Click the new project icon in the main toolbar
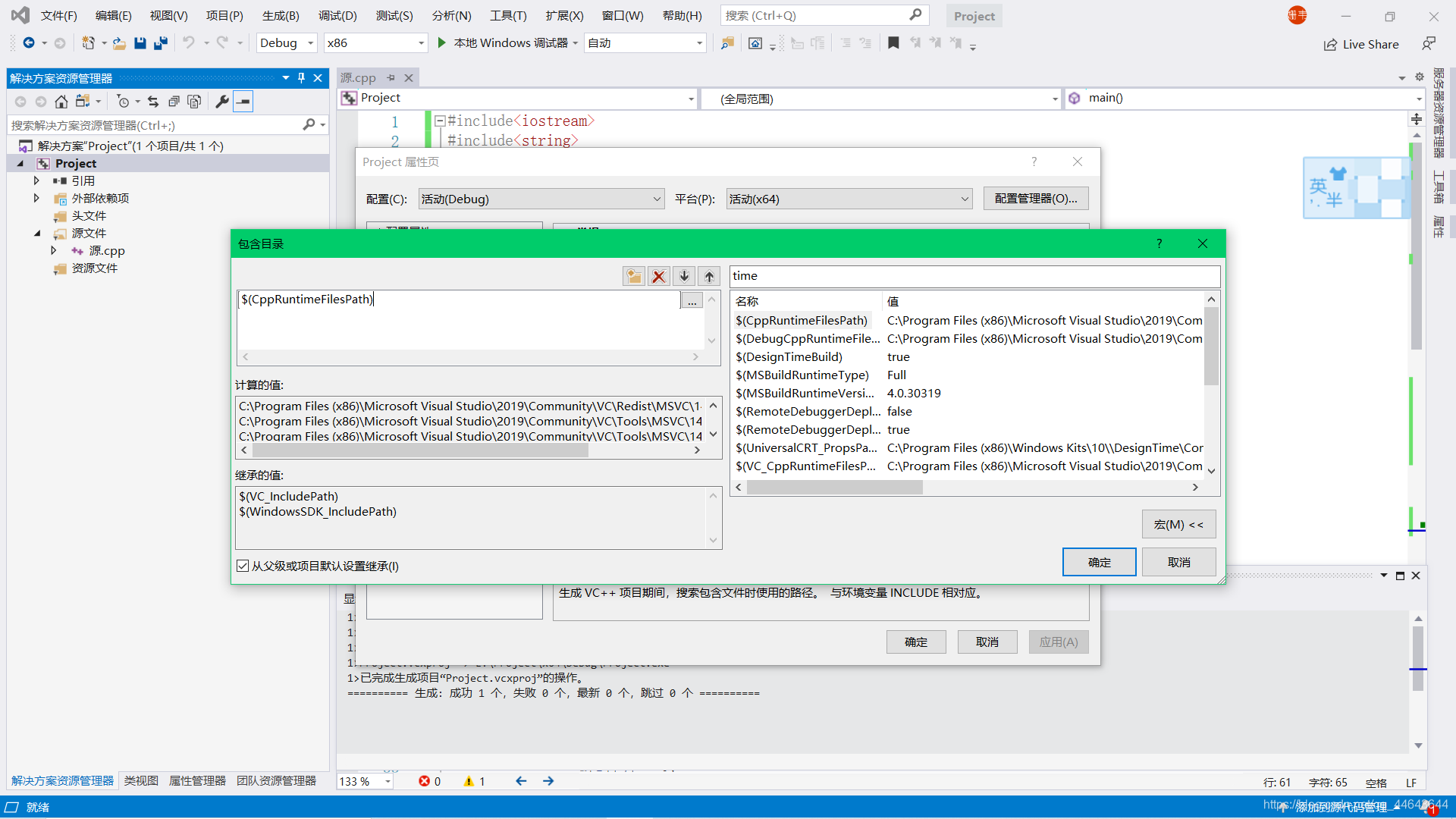The width and height of the screenshot is (1456, 819). click(x=89, y=43)
